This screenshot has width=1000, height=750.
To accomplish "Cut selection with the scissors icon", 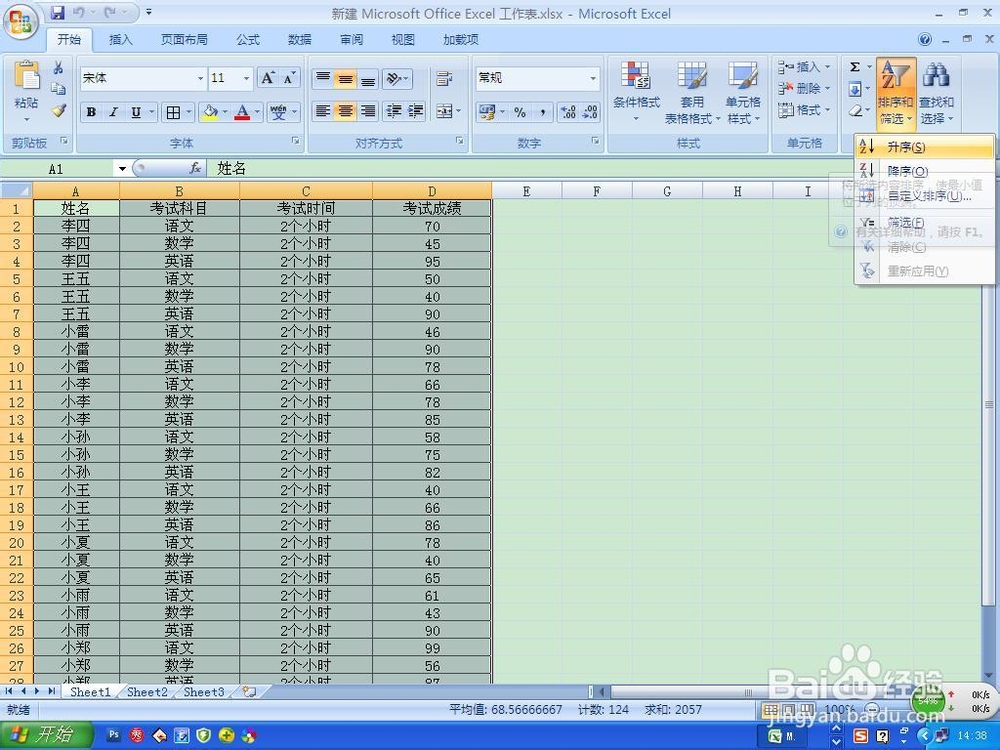I will 58,67.
